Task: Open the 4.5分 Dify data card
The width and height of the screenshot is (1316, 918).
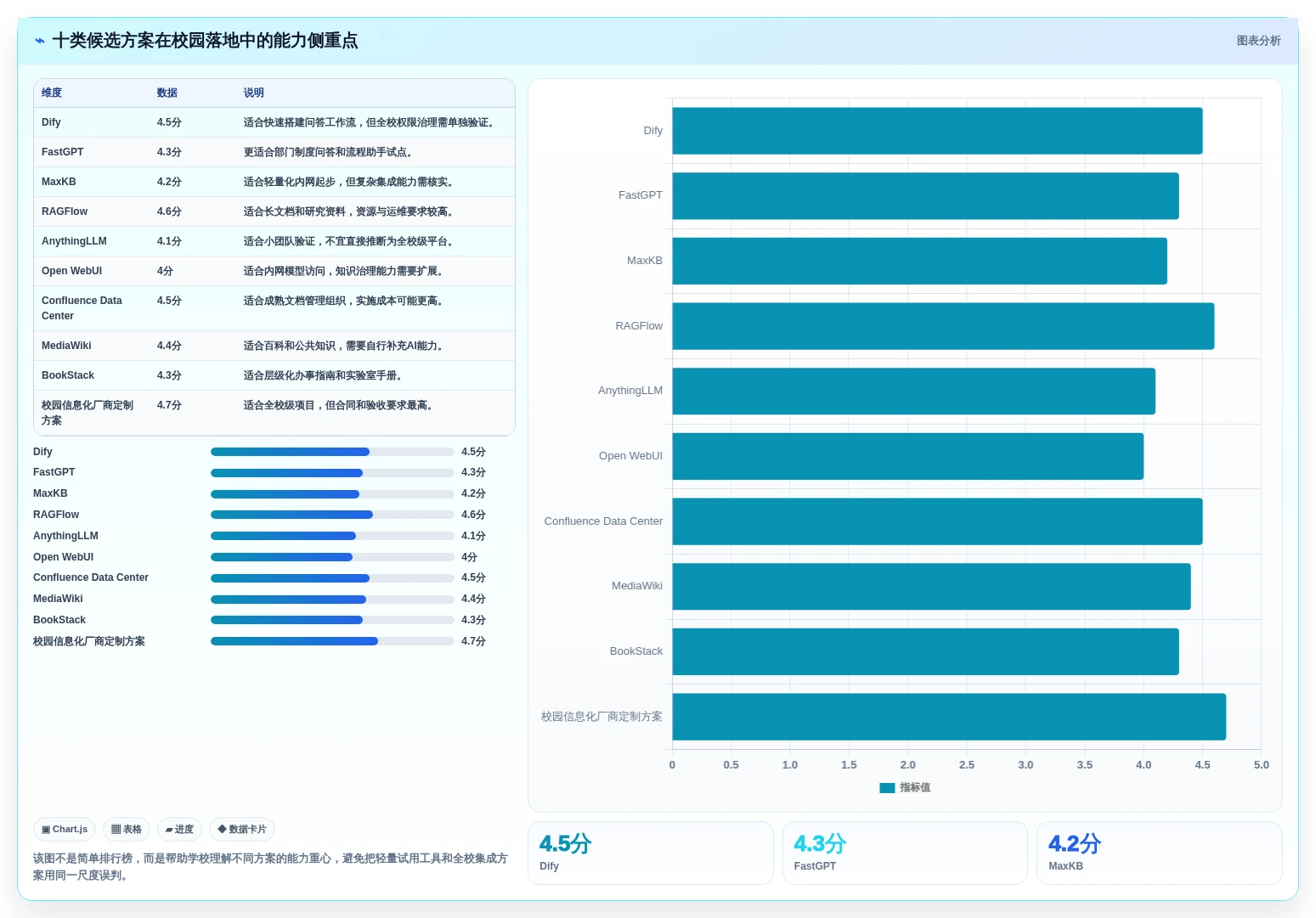Action: (651, 853)
